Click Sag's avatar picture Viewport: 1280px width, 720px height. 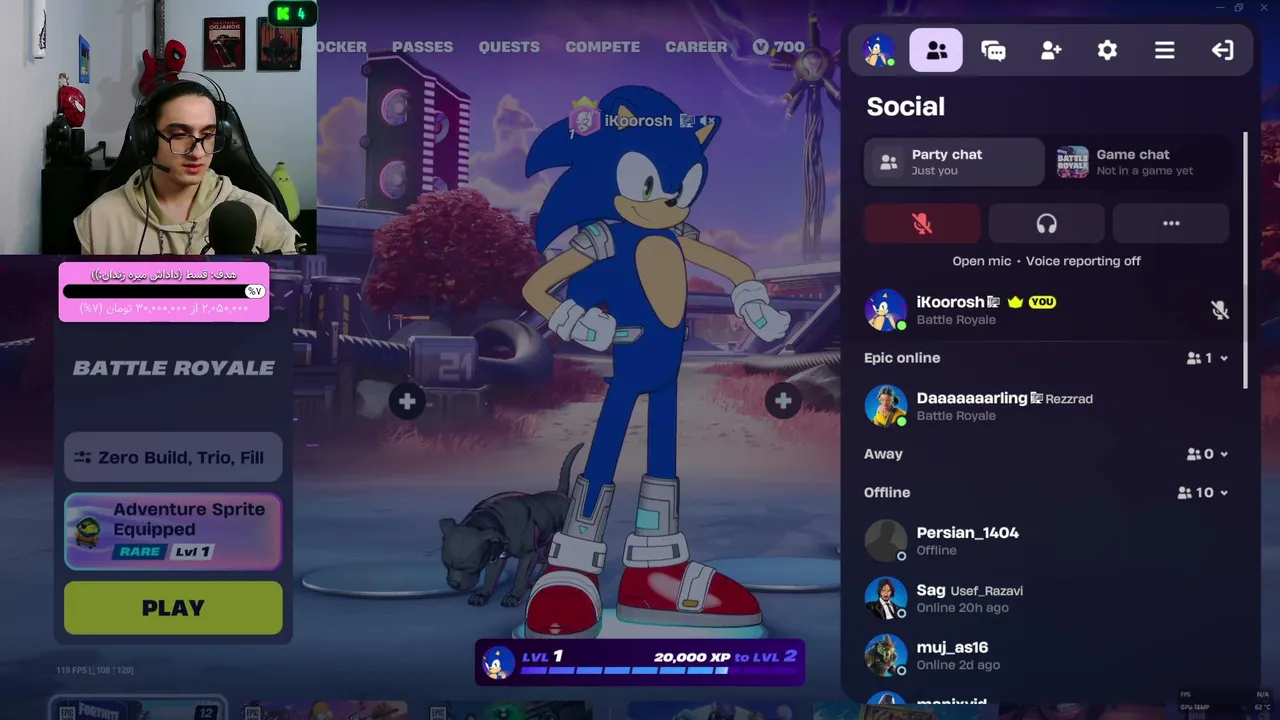coord(885,598)
